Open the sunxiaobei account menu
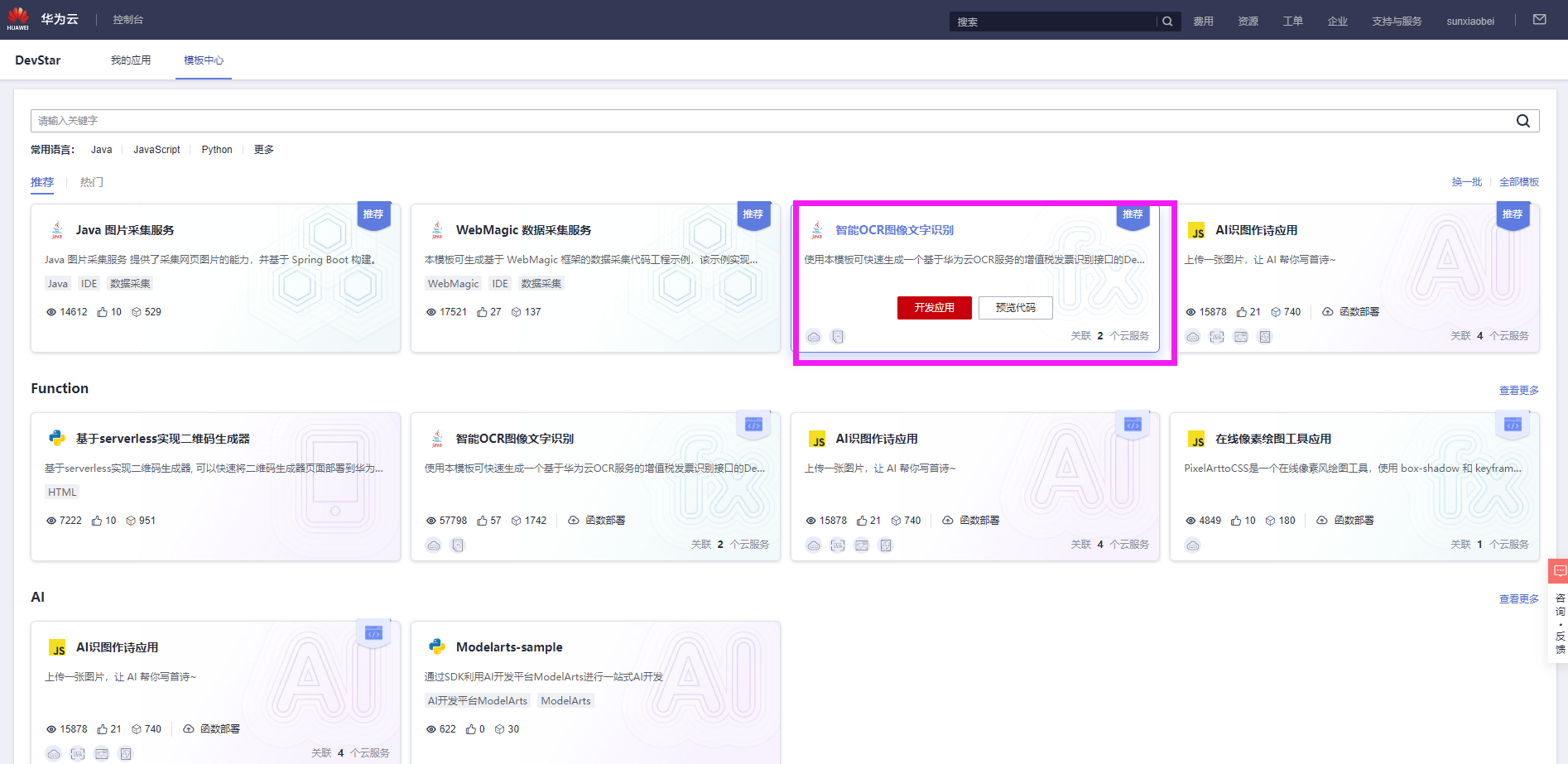The height and width of the screenshot is (764, 1568). coord(1470,22)
